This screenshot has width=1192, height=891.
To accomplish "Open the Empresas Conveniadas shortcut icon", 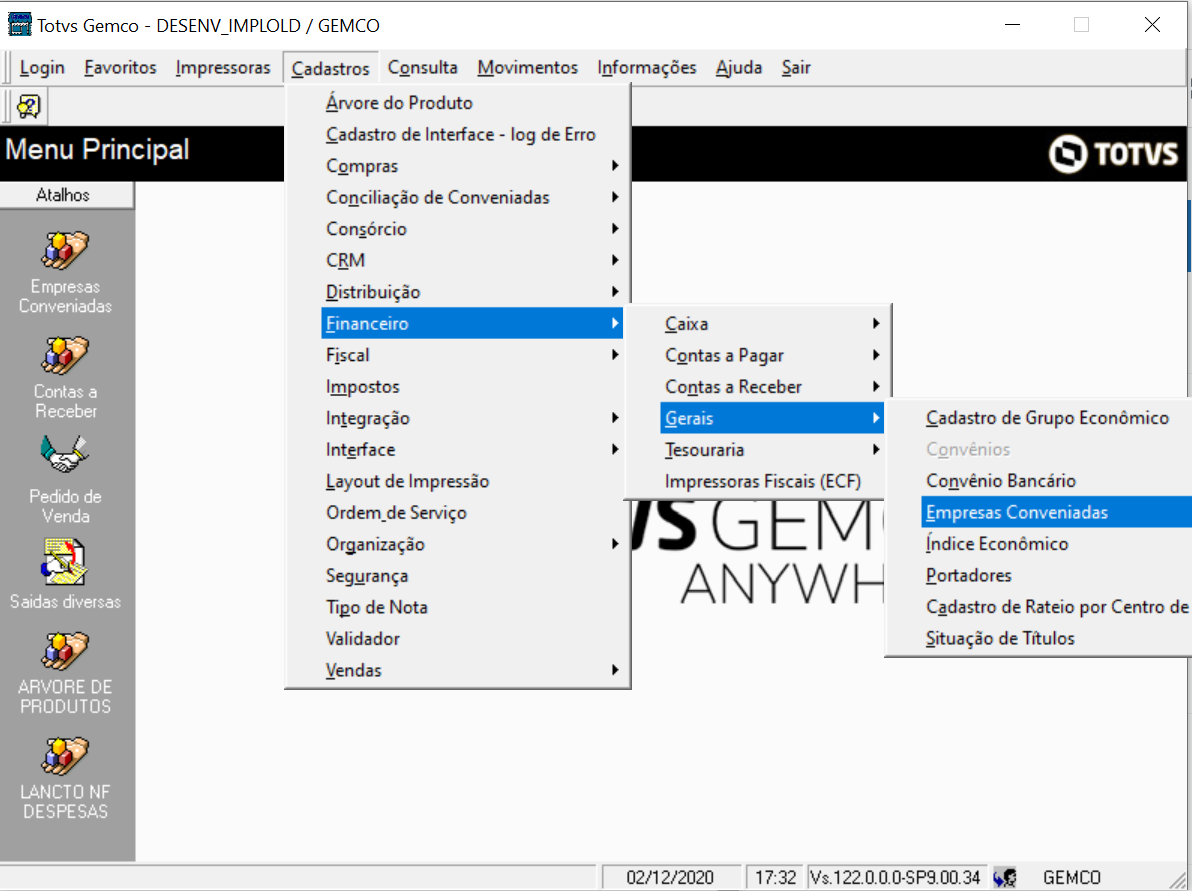I will click(x=65, y=250).
